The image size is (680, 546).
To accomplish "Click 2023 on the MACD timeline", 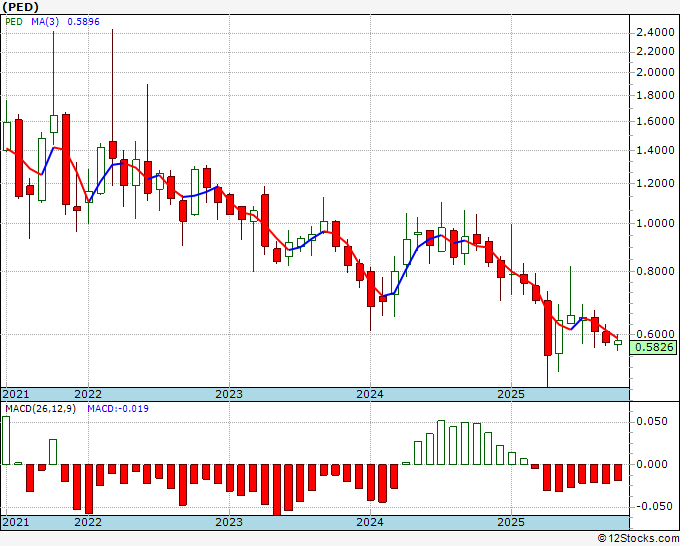I will pyautogui.click(x=229, y=522).
